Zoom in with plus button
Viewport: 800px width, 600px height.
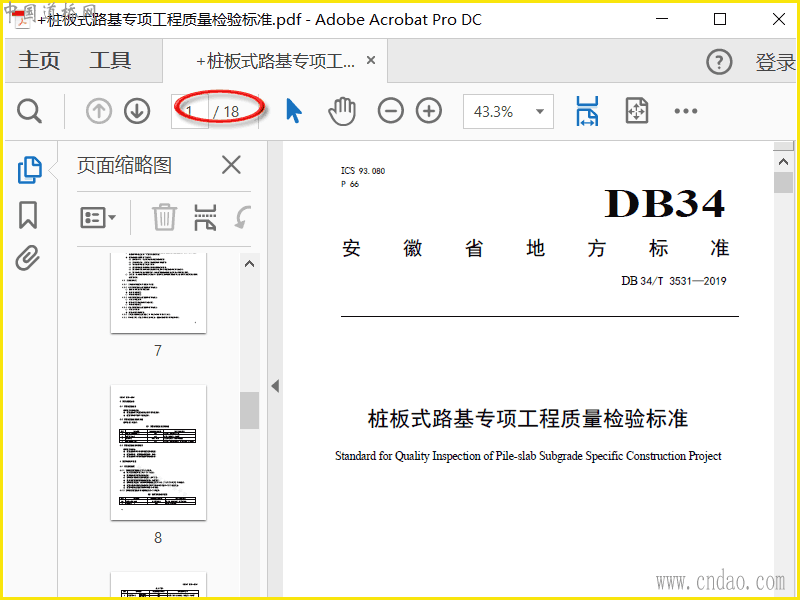[429, 111]
